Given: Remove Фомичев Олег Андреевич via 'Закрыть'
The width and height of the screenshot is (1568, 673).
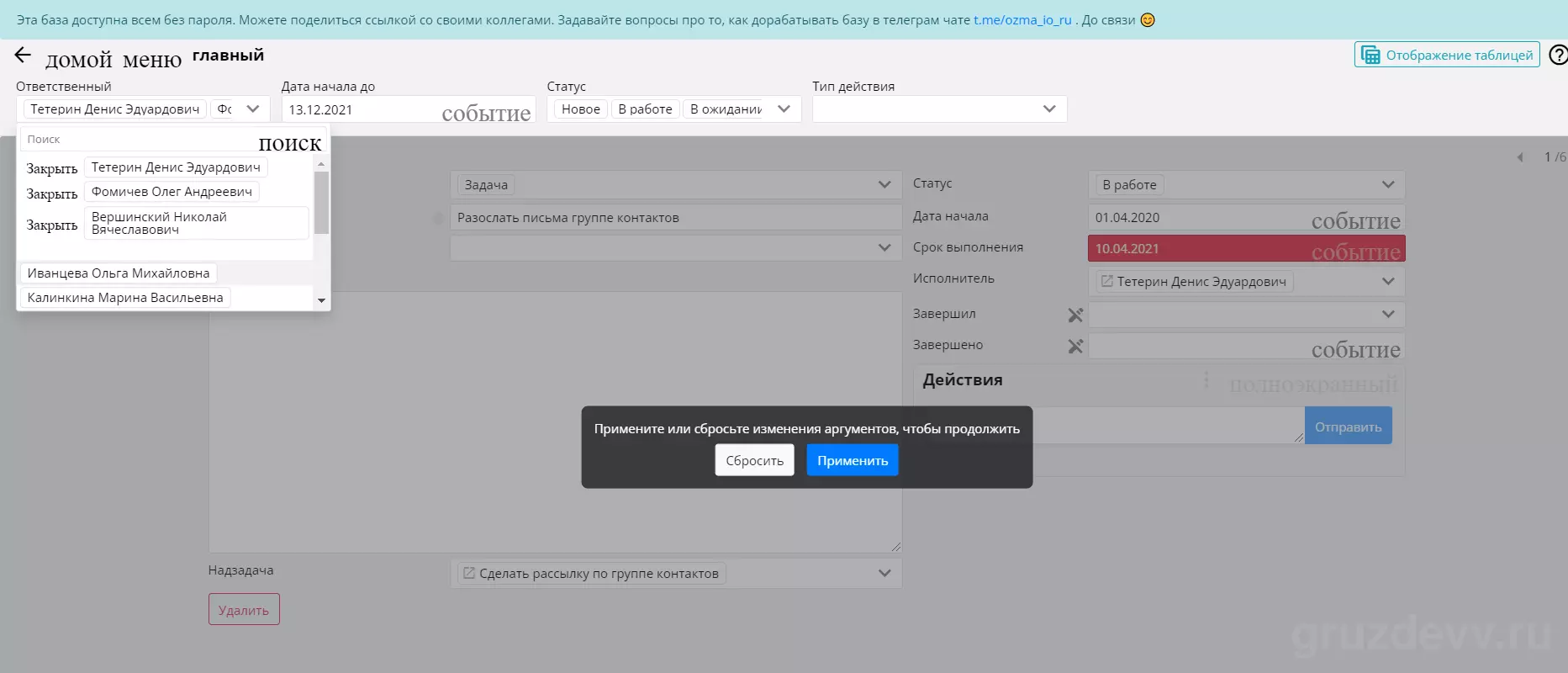Looking at the screenshot, I should tap(52, 193).
